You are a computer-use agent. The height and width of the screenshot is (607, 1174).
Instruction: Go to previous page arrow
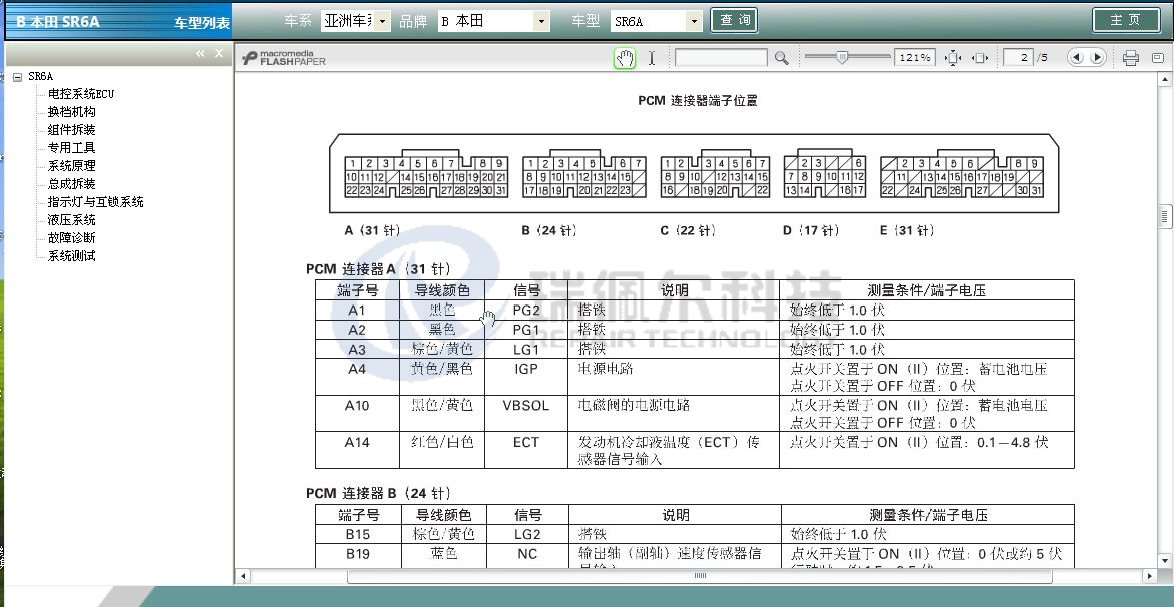(1076, 58)
